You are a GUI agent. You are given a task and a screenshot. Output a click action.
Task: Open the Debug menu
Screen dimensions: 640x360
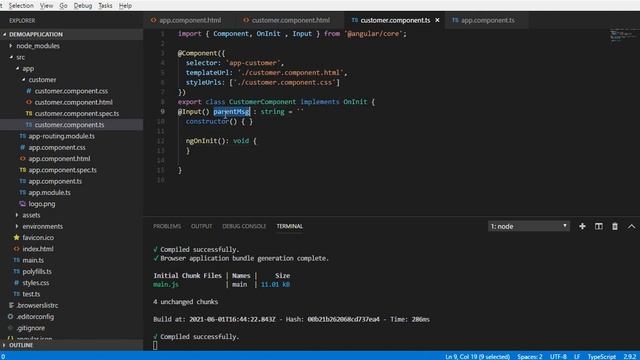point(83,6)
